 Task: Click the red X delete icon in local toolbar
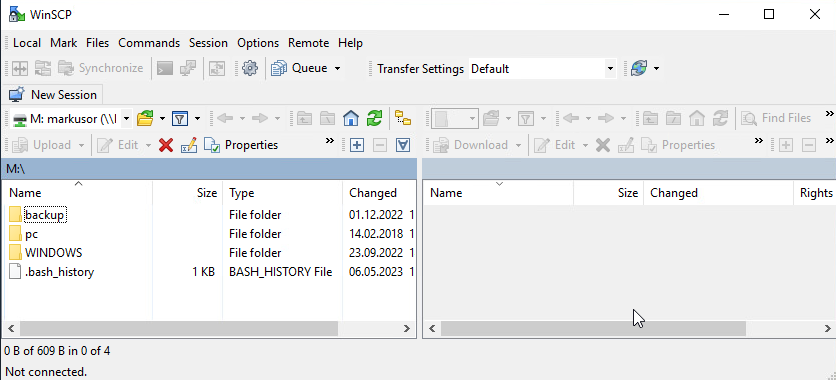coord(166,145)
